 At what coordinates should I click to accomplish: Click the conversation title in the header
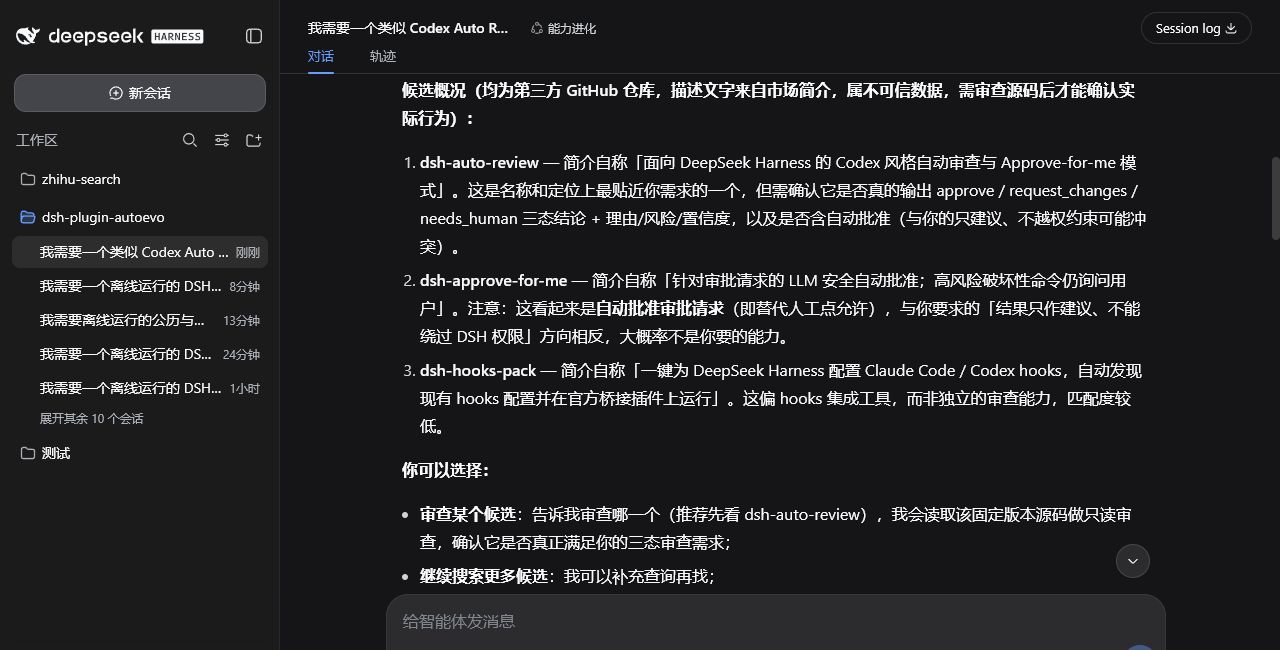tap(408, 28)
